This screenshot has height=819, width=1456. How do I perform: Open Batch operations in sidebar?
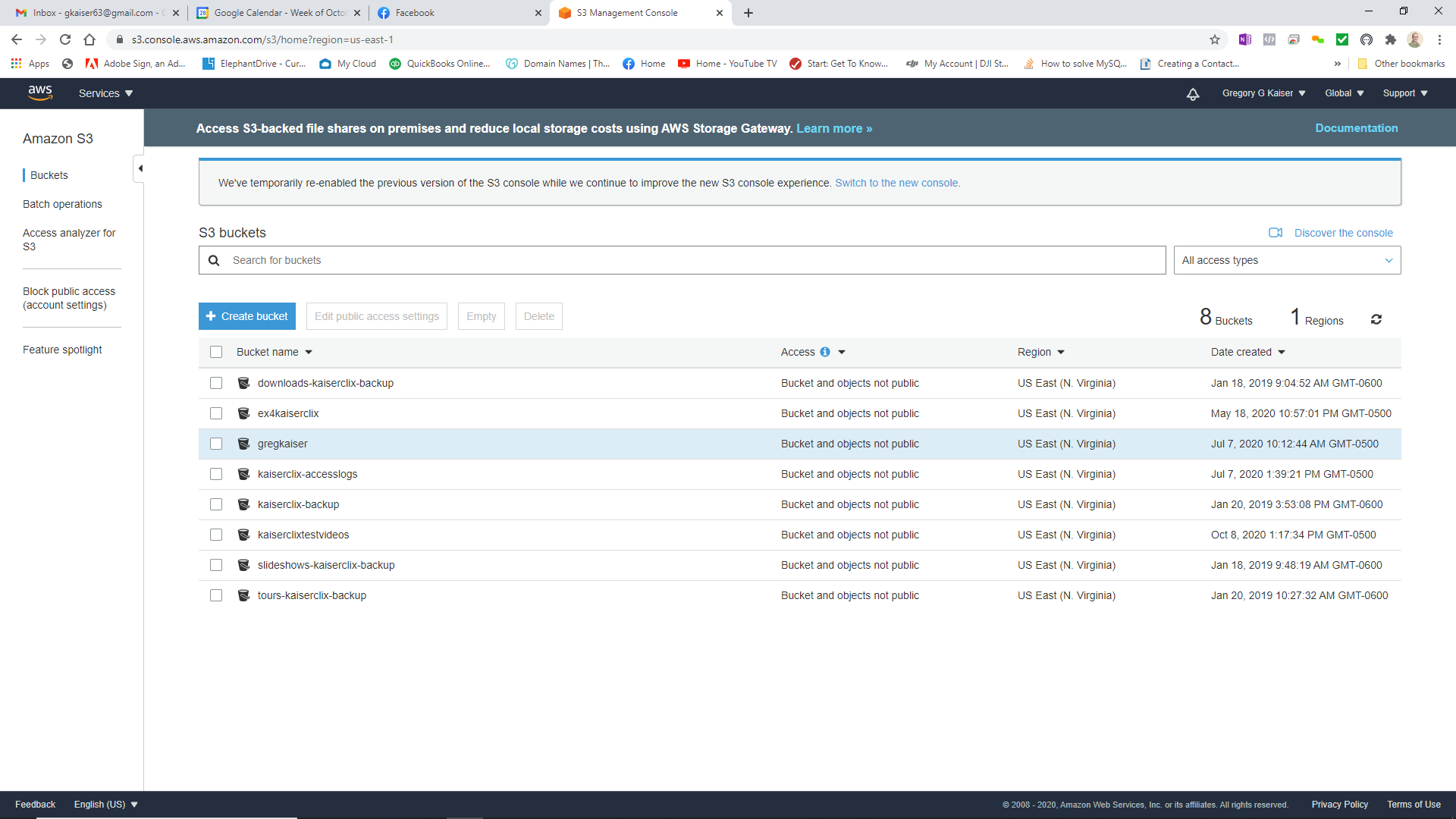point(62,204)
